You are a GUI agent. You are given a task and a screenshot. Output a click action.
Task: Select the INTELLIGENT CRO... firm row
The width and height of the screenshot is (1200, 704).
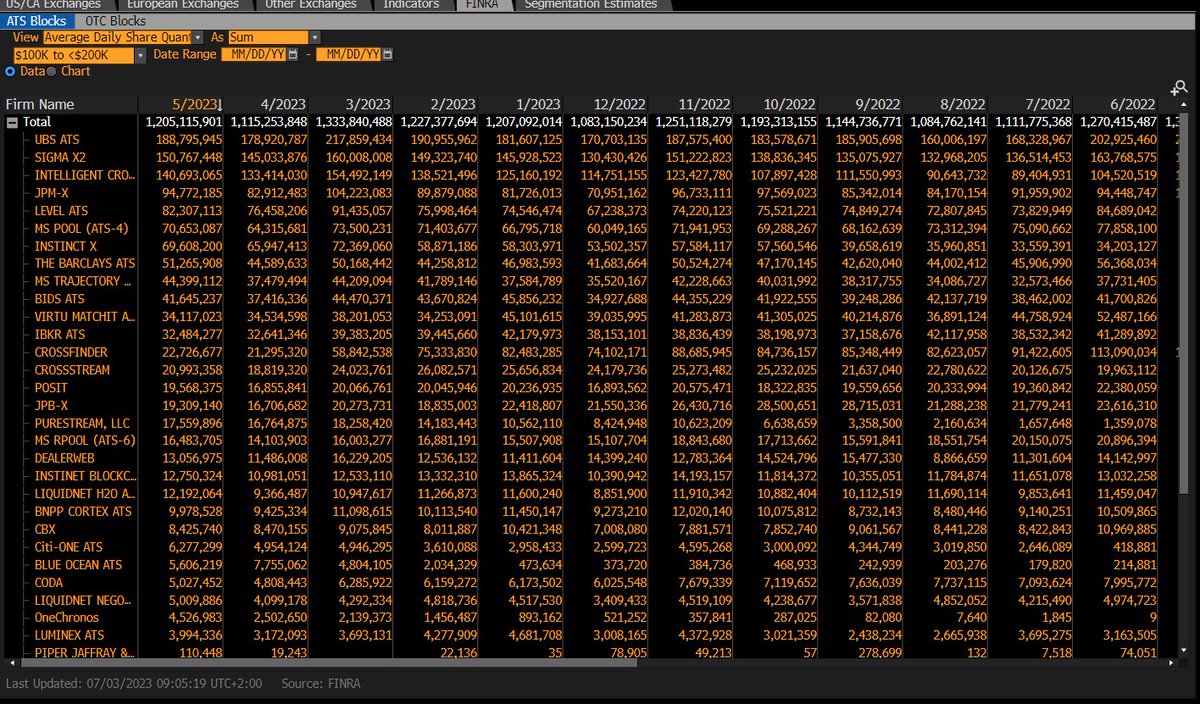click(x=84, y=175)
